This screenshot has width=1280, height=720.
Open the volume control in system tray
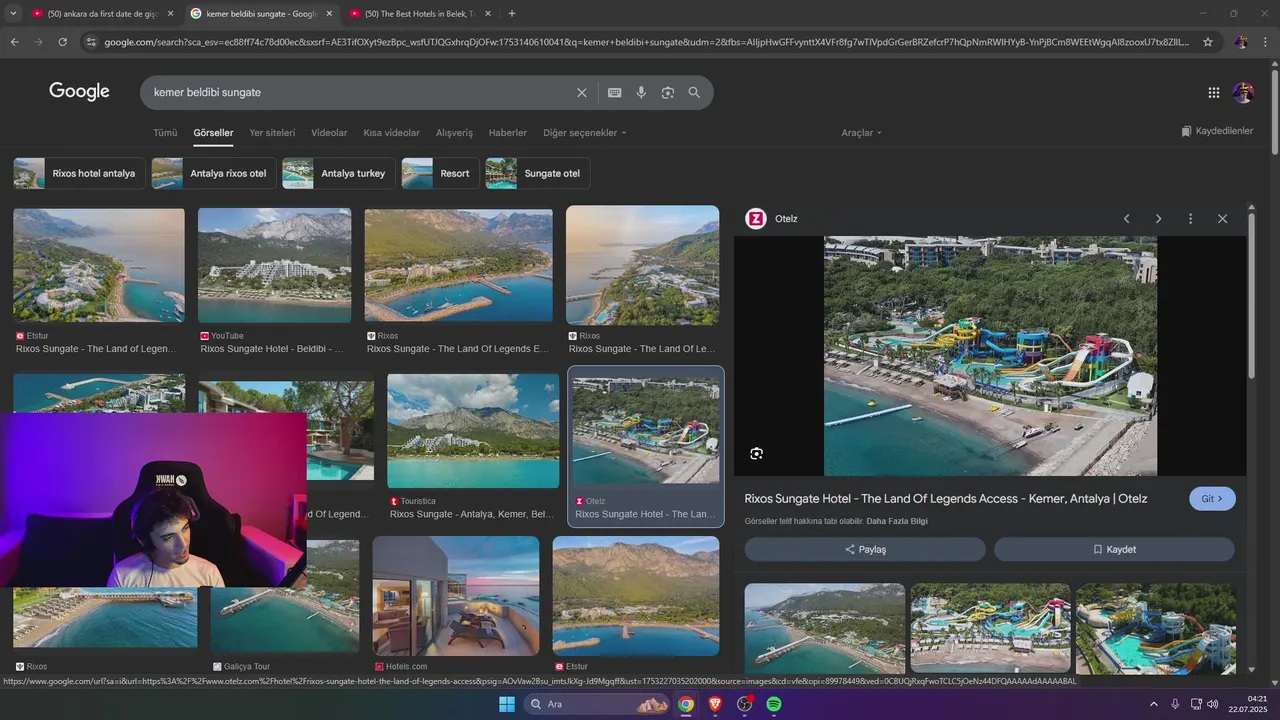1213,704
